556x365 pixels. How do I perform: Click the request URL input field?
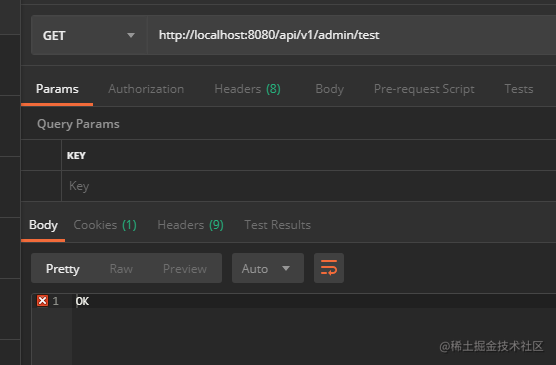[351, 35]
